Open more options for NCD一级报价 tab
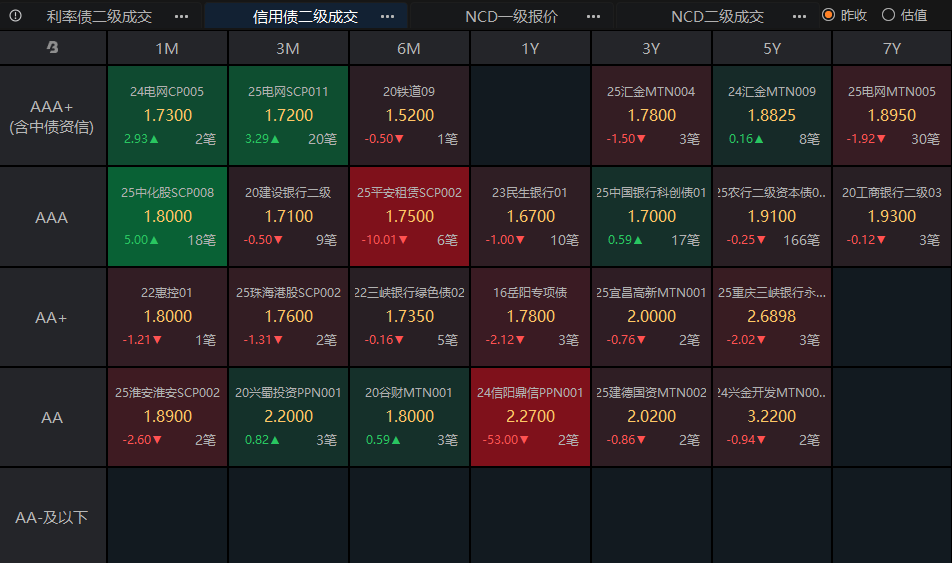Viewport: 952px width, 563px height. [x=593, y=16]
